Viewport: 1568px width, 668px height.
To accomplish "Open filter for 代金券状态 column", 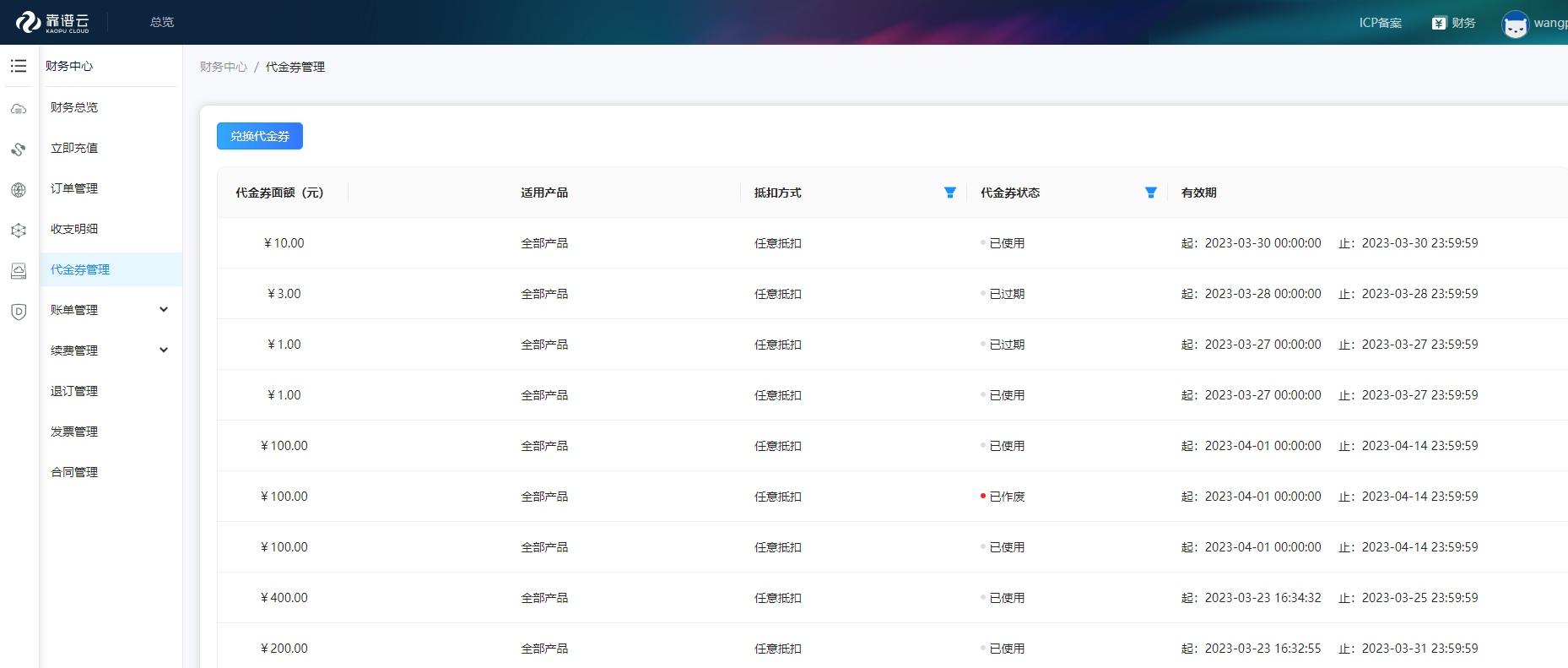I will click(1150, 193).
